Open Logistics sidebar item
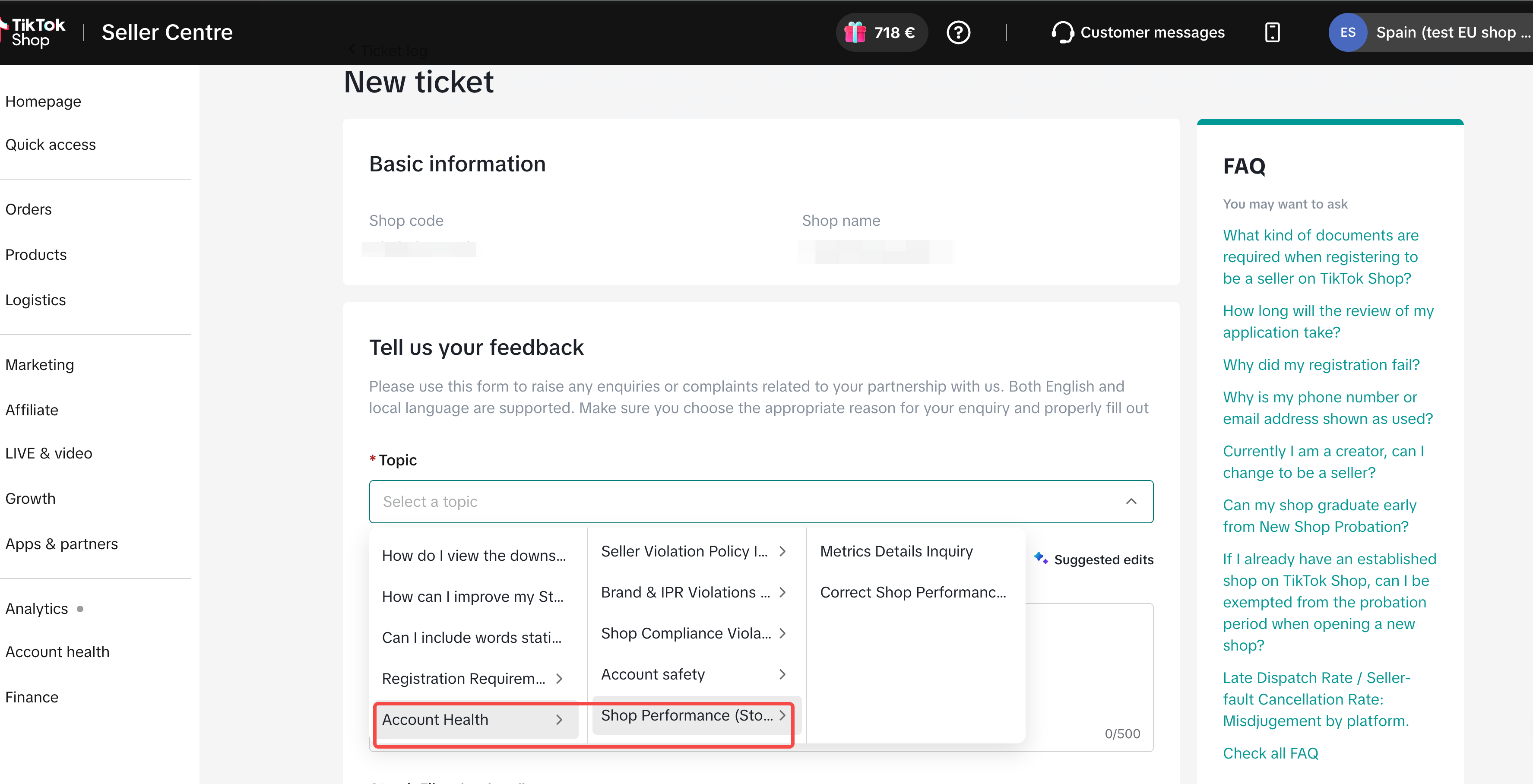 (x=35, y=300)
